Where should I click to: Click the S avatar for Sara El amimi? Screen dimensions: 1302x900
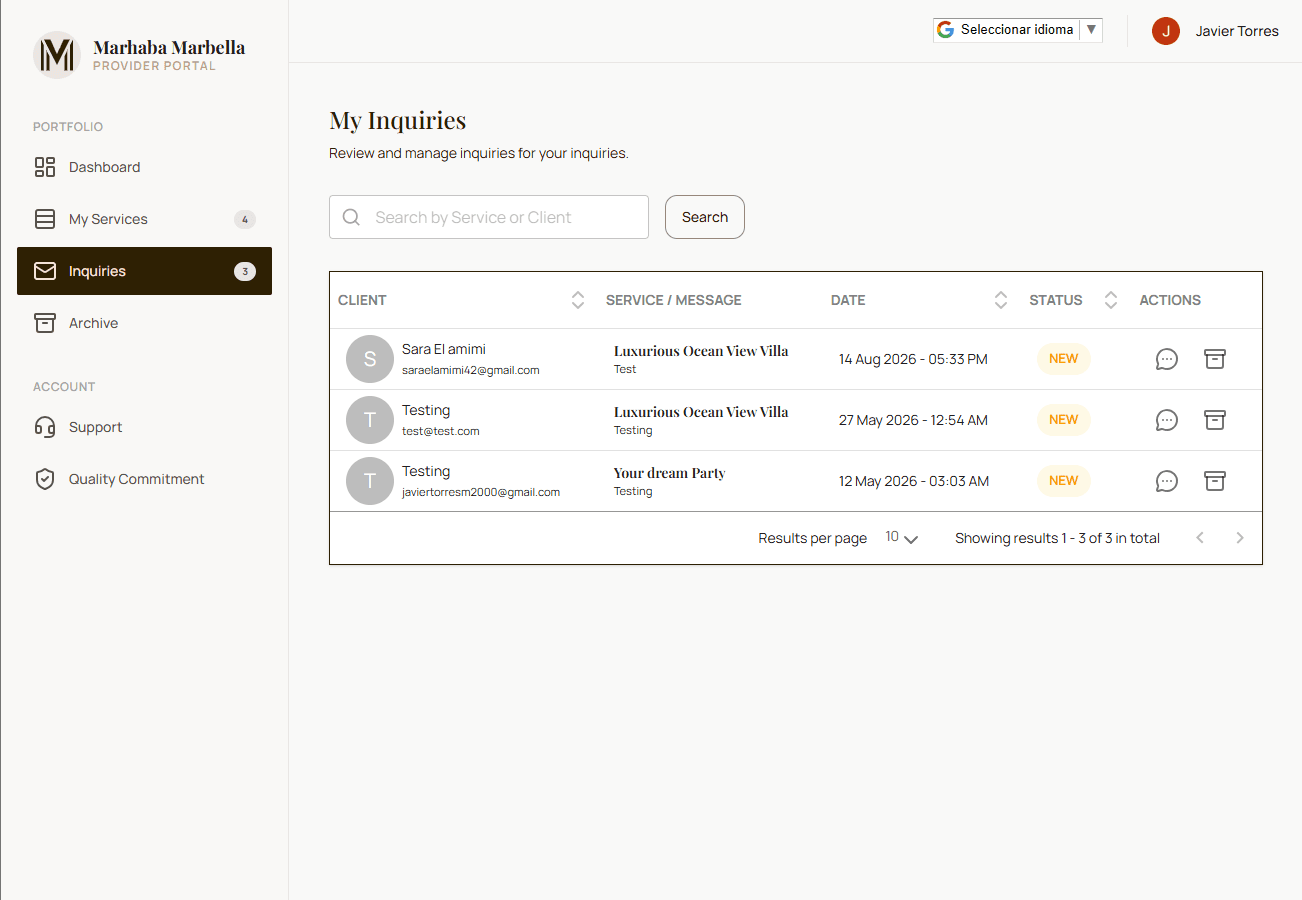tap(370, 359)
